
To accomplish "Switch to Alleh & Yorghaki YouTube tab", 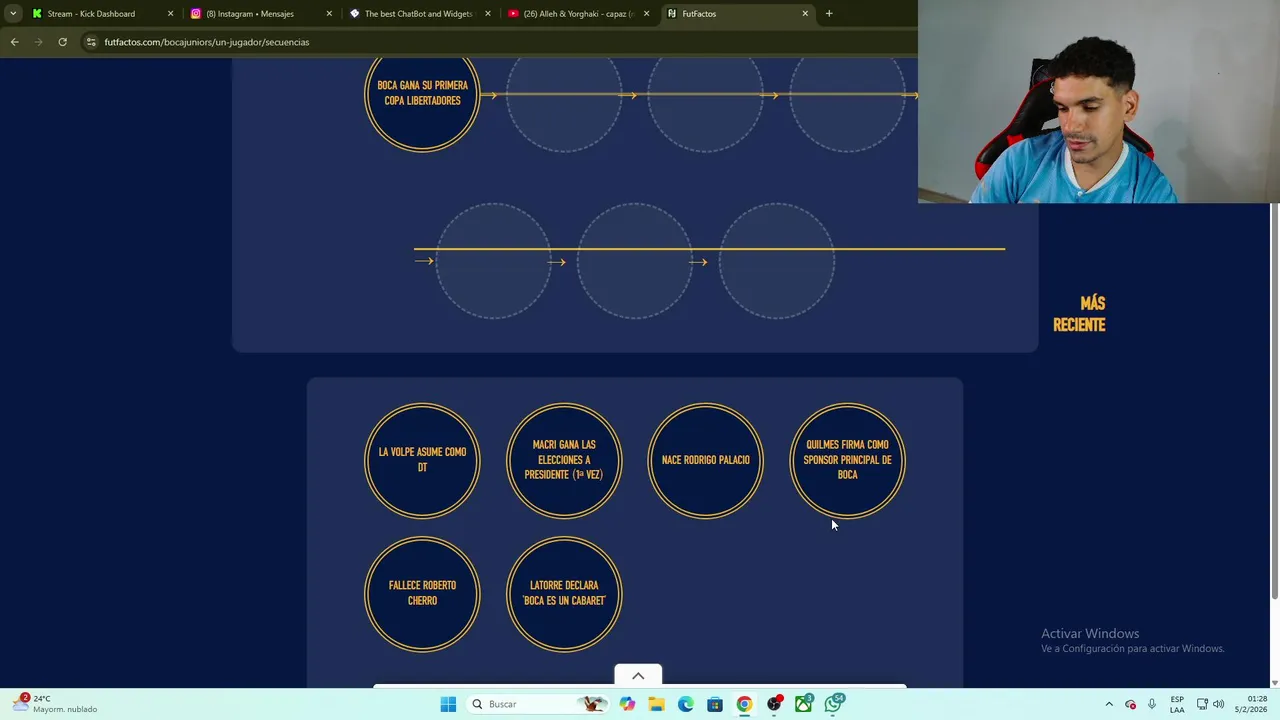I will (579, 14).
